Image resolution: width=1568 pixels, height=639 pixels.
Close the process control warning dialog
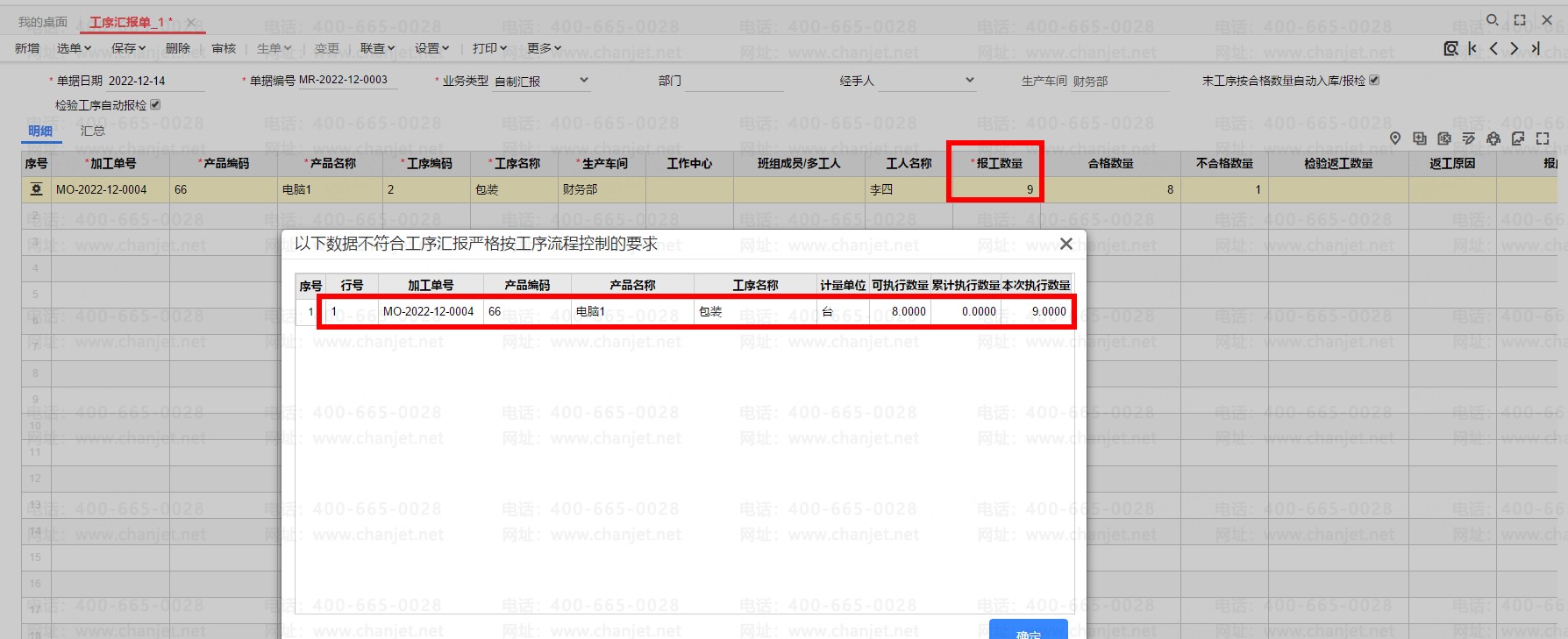click(1066, 244)
